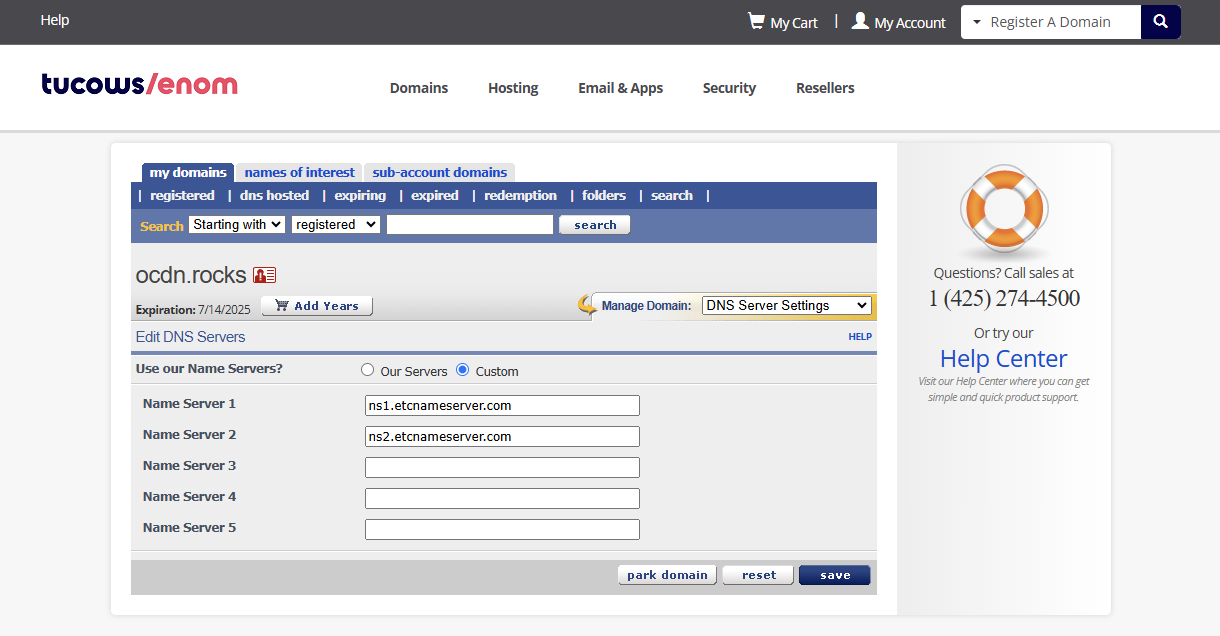This screenshot has width=1220, height=636.
Task: Click the tucows/enom logo
Action: 139,85
